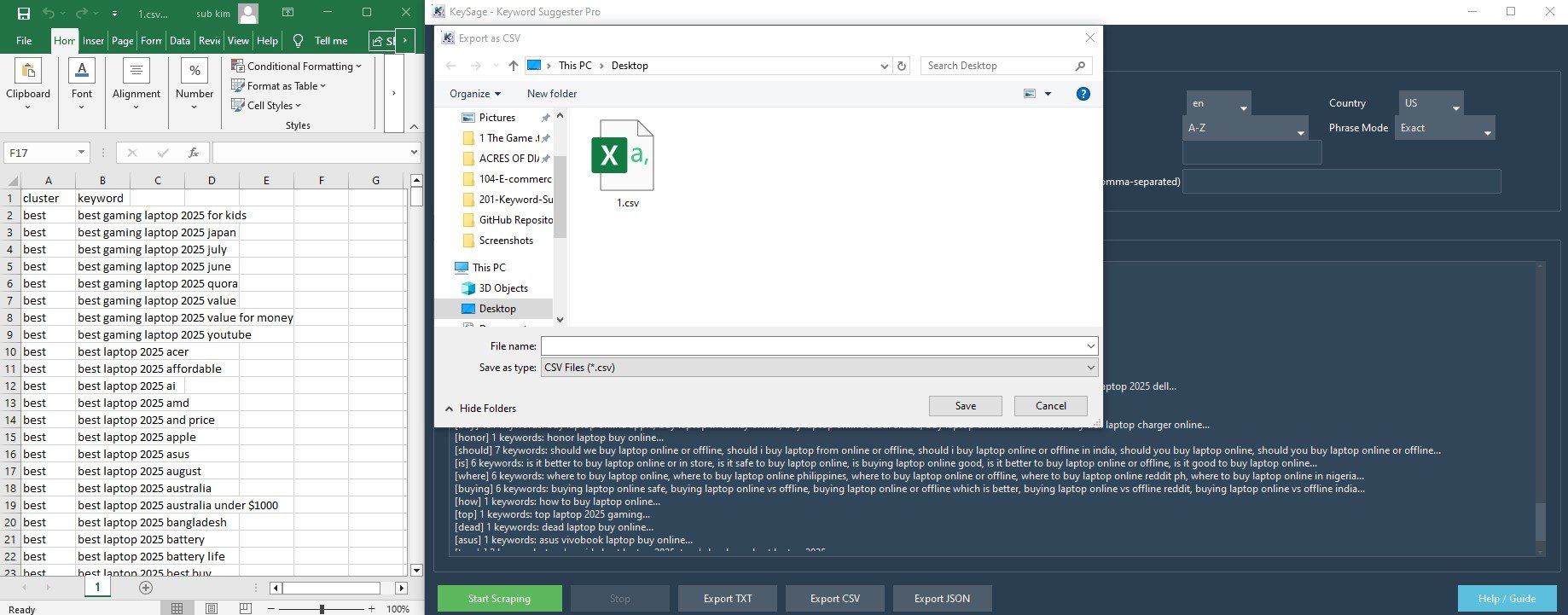Switch to the Page Layout tab in Excel

point(123,40)
